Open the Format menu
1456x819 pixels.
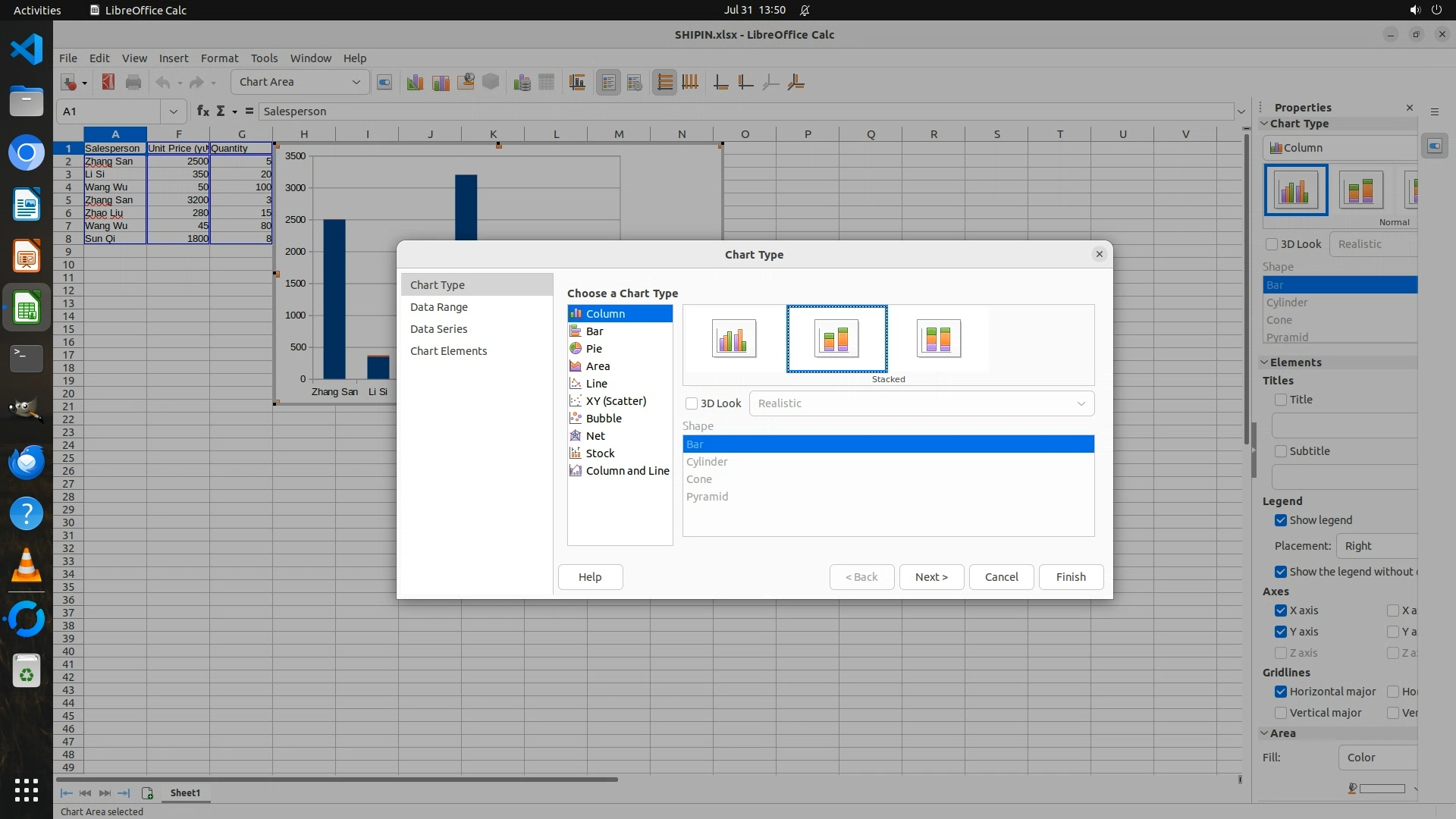[219, 58]
